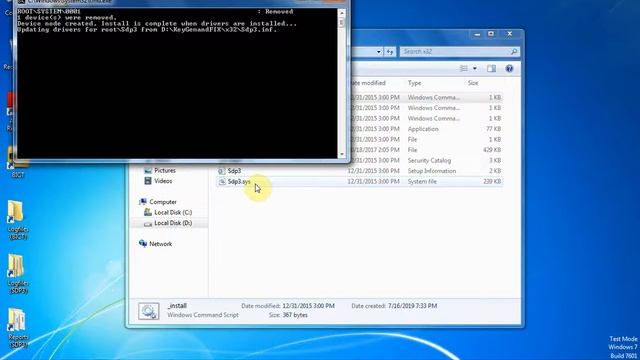Select the Application row of 77 KB
640x360 pixels.
[x=427, y=129]
